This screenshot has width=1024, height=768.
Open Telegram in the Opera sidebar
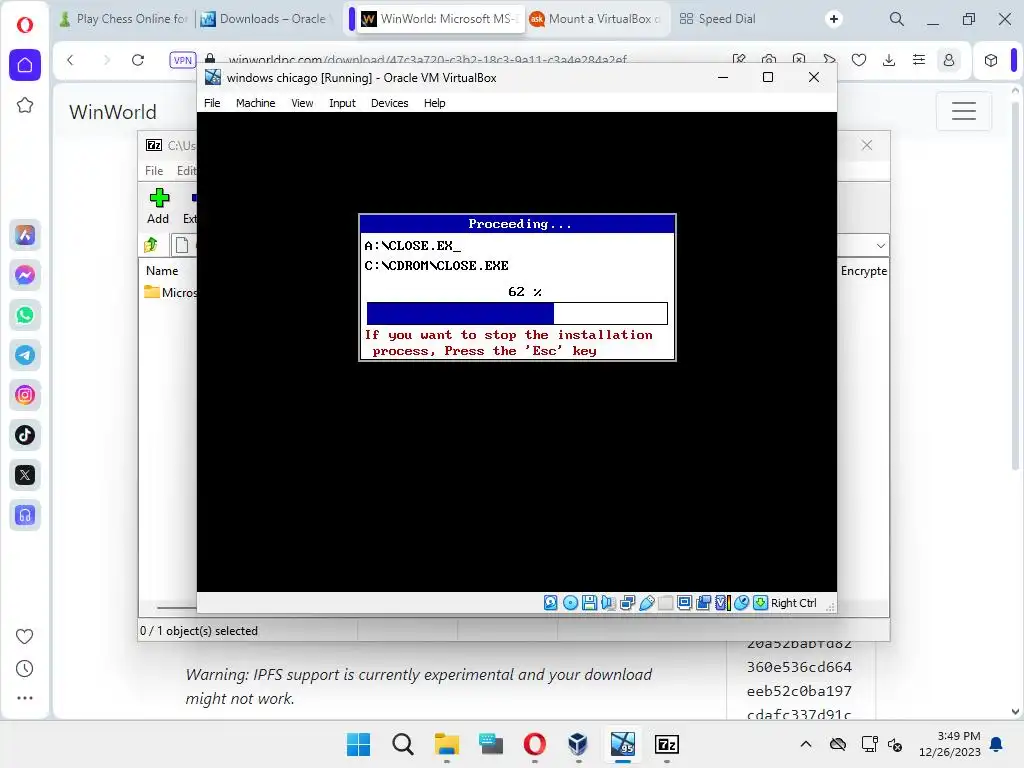(25, 355)
